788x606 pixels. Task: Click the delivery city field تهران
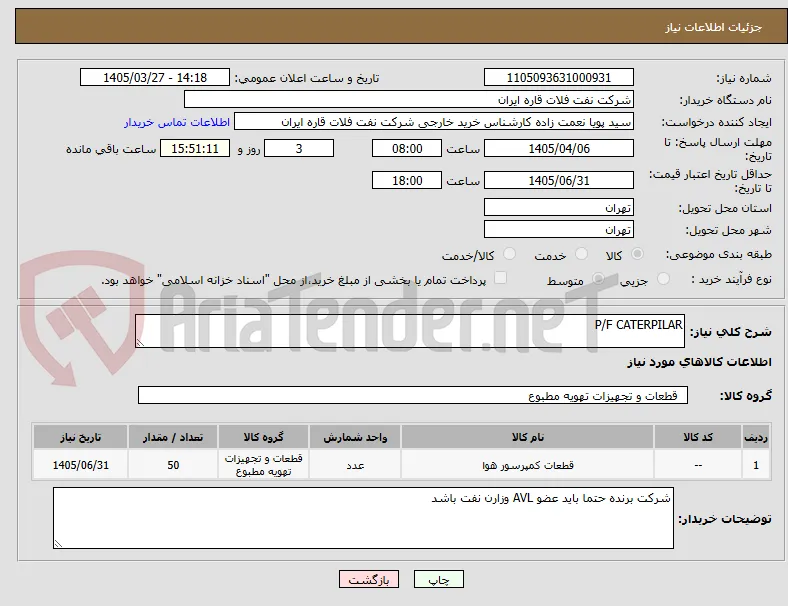point(558,229)
